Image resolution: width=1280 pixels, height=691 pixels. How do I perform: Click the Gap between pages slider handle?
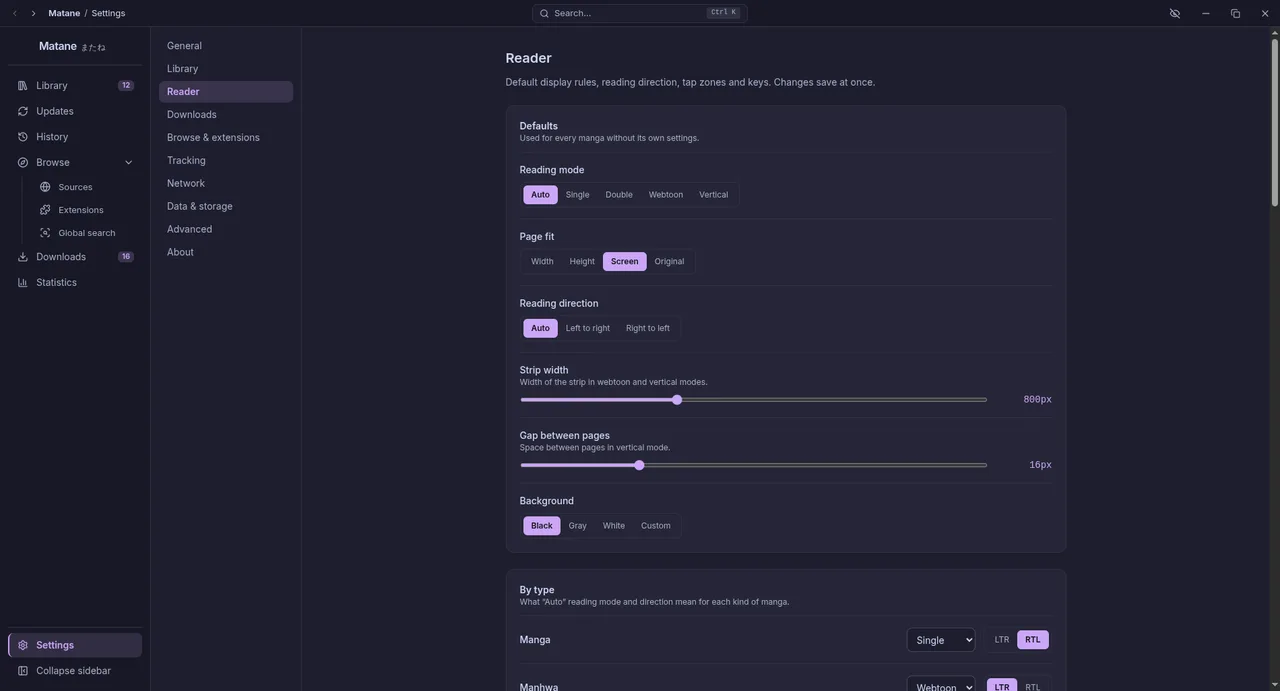pyautogui.click(x=639, y=465)
